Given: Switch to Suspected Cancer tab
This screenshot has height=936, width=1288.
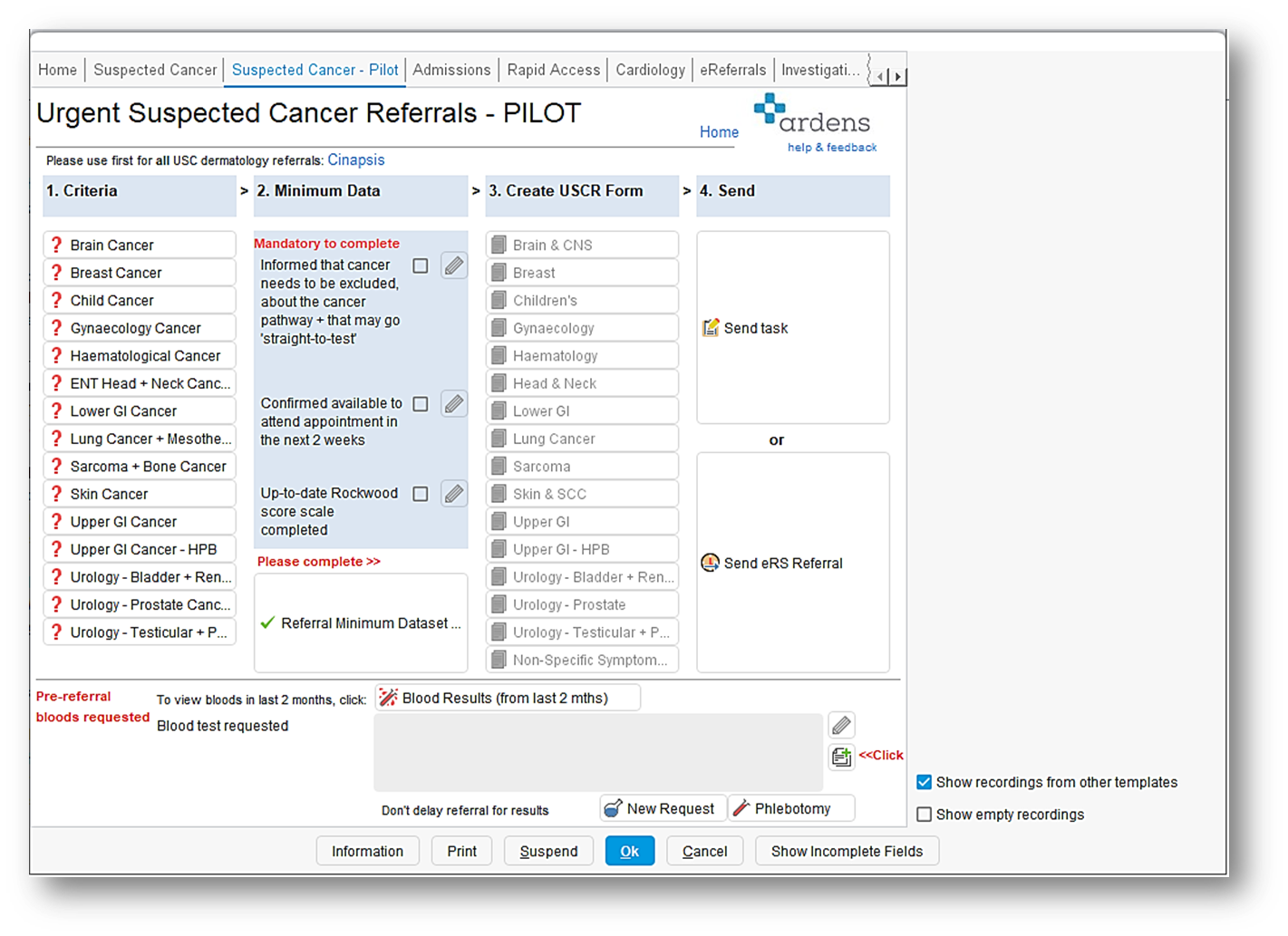Looking at the screenshot, I should click(155, 70).
